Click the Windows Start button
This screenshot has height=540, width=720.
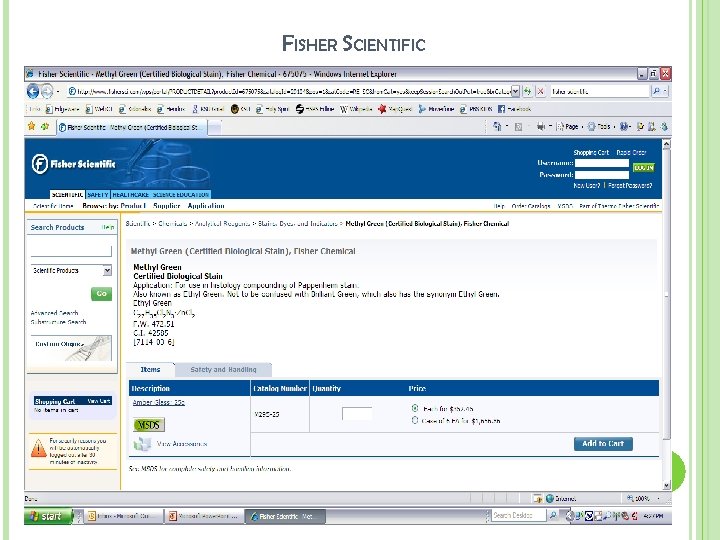(48, 517)
